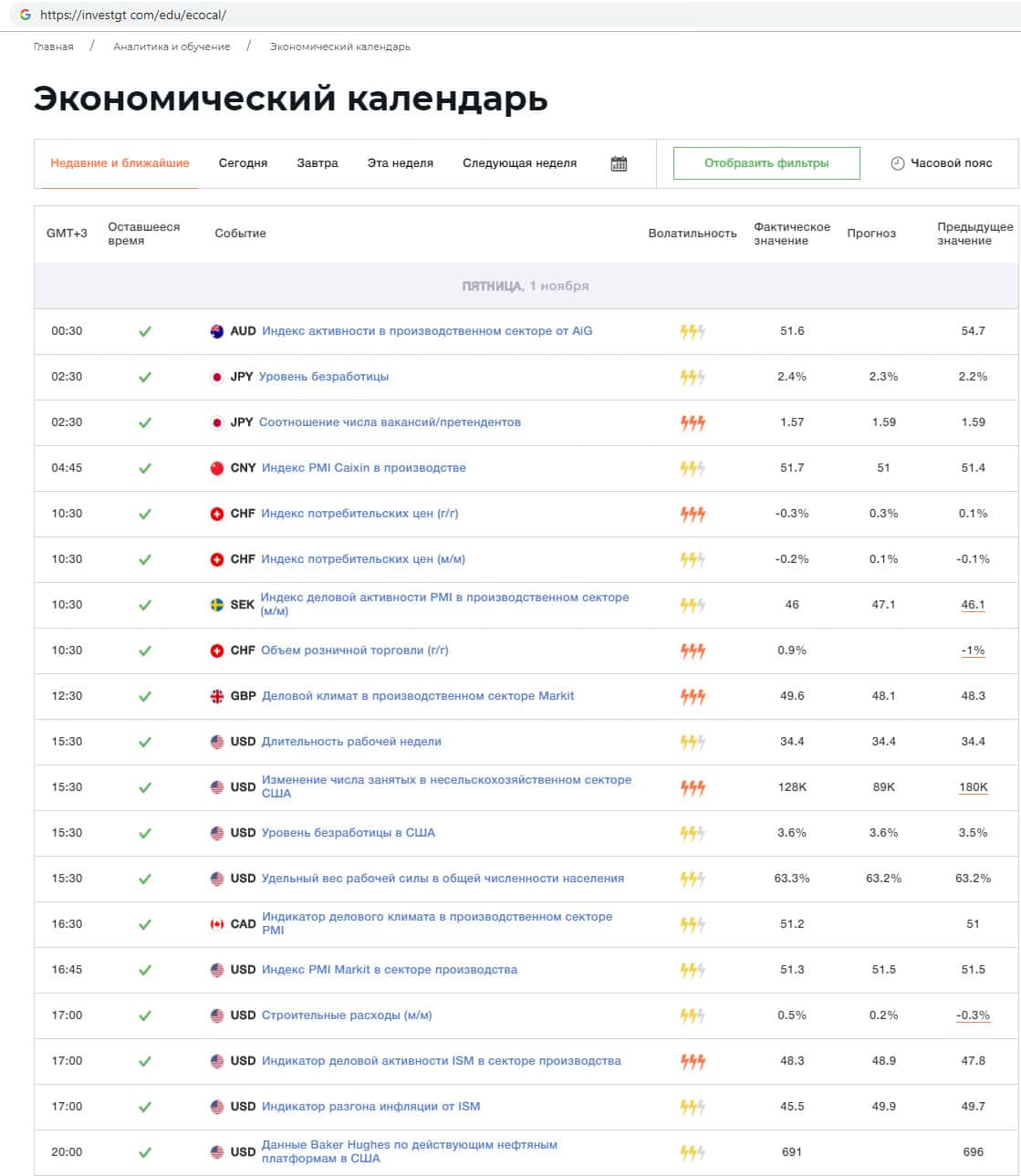This screenshot has height=1176, width=1021.
Task: Click the Событие column header
Action: 240,234
